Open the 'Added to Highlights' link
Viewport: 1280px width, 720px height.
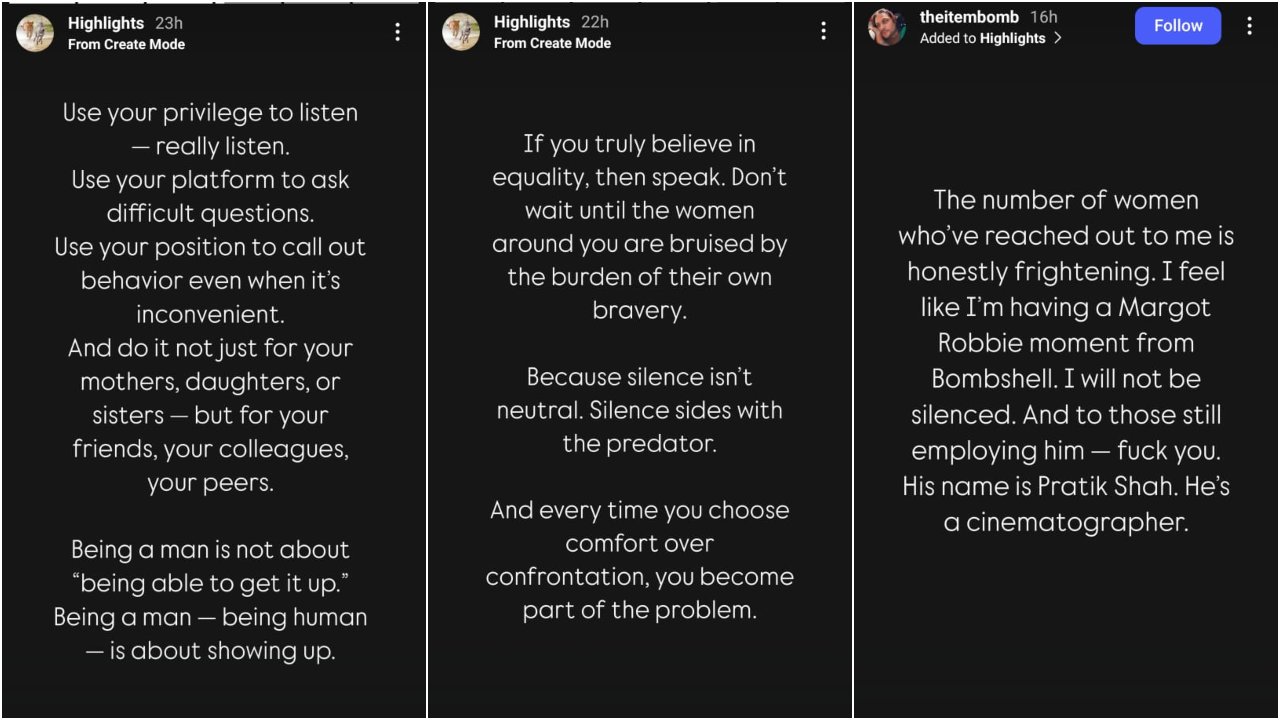click(x=982, y=38)
